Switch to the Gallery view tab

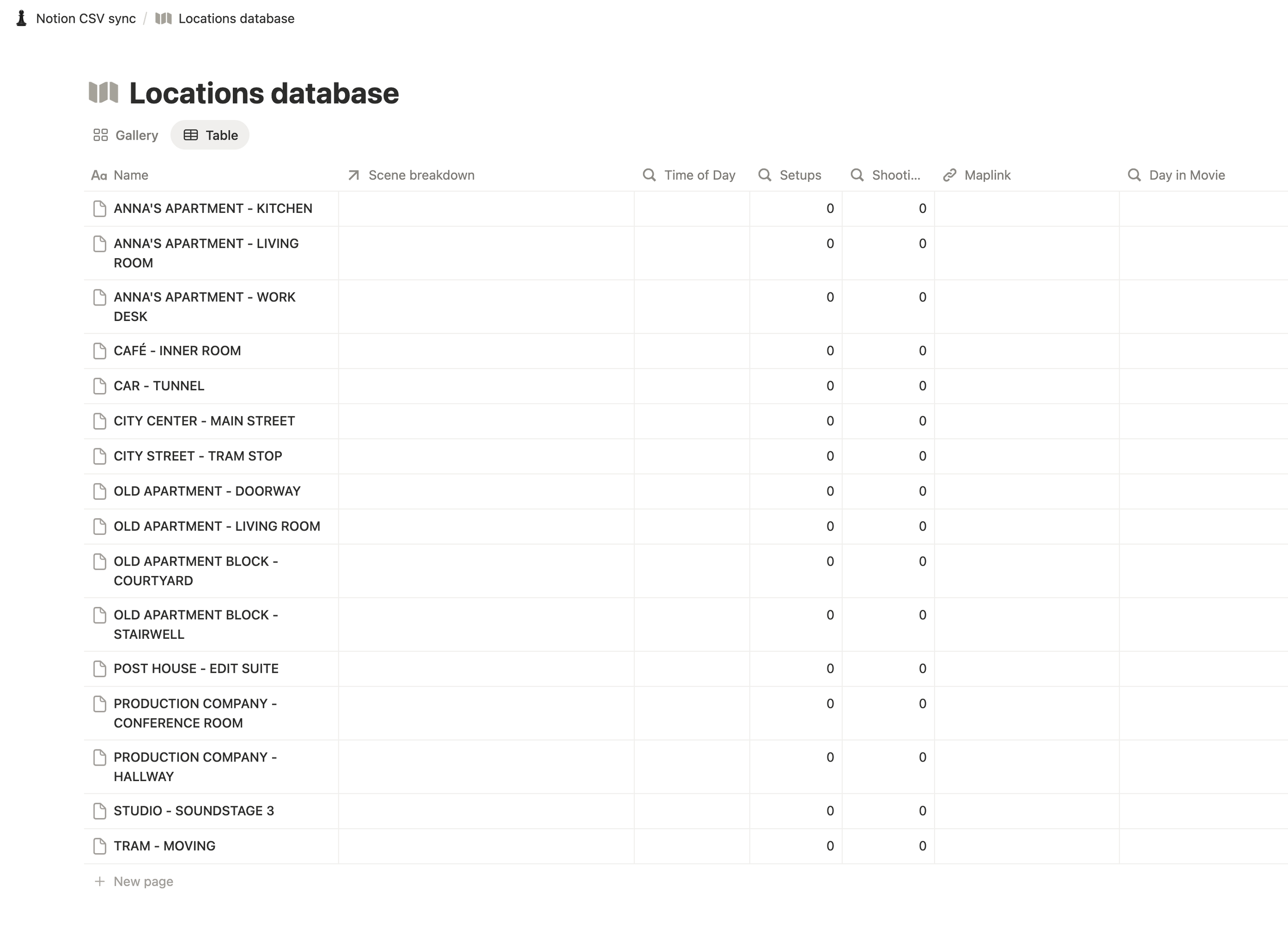coord(126,135)
